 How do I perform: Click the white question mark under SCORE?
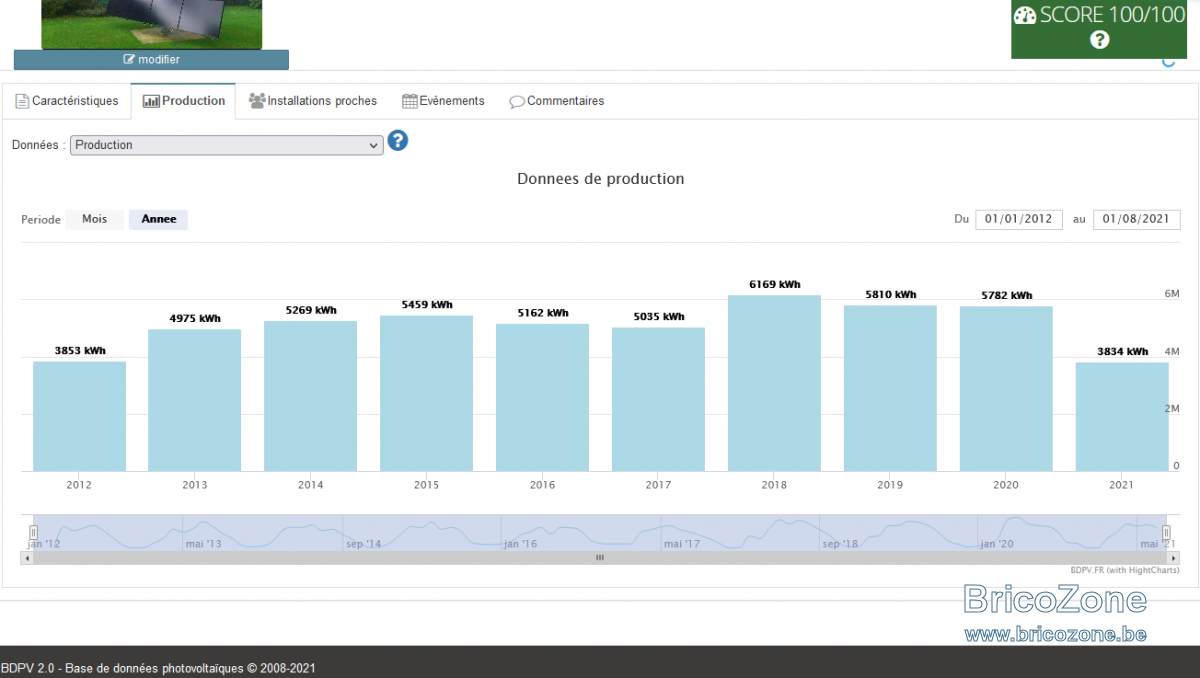[1100, 40]
